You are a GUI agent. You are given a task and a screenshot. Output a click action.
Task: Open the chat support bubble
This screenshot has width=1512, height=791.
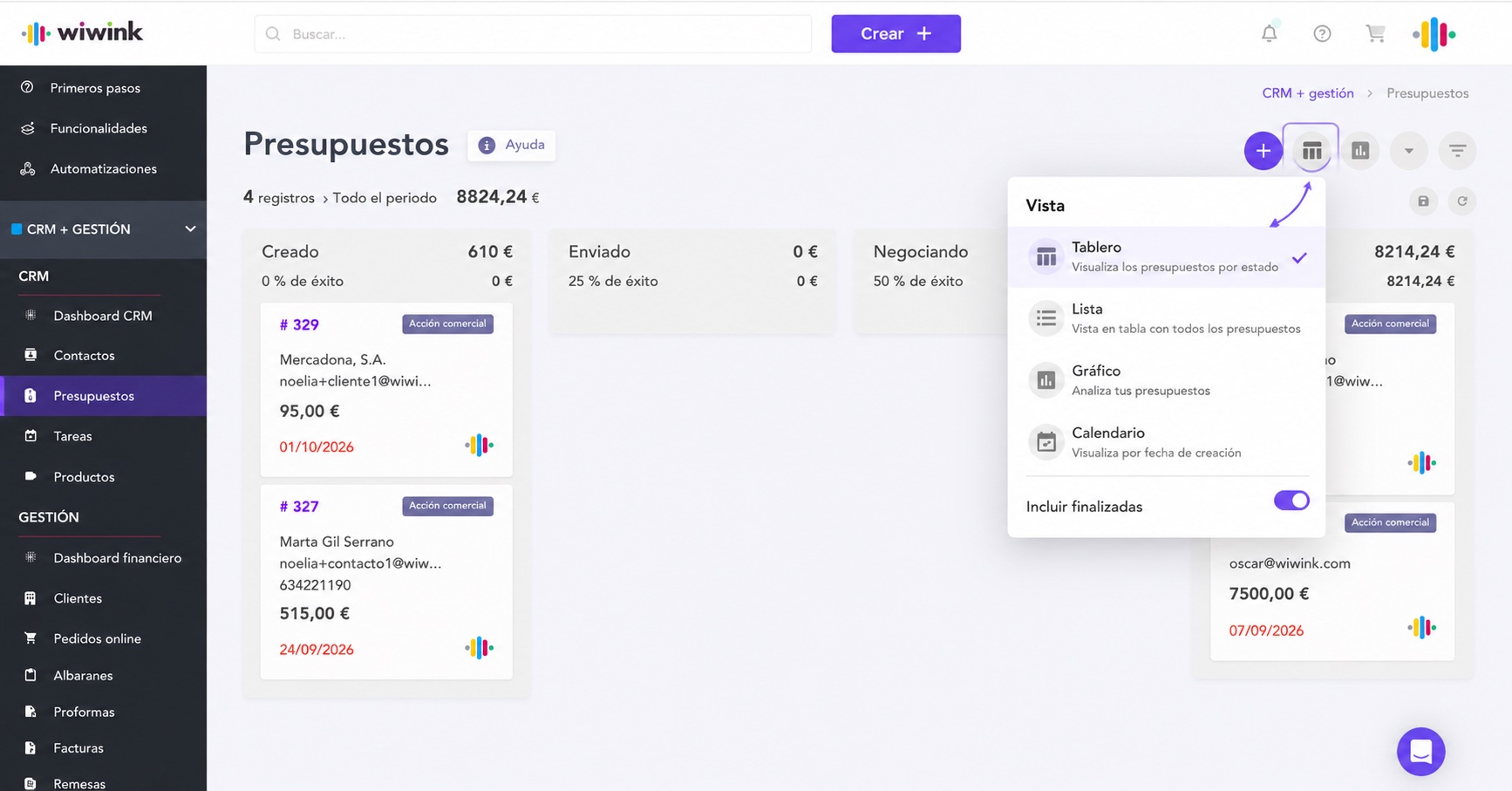(1420, 751)
